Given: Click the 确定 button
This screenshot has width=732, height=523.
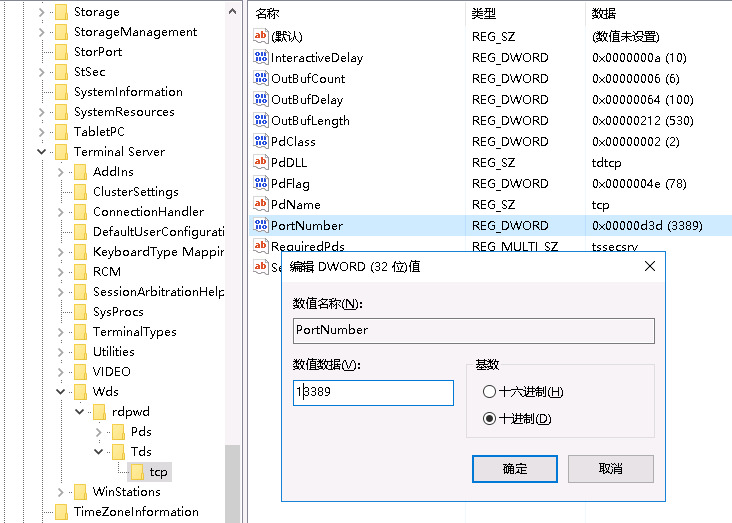Looking at the screenshot, I should [514, 469].
